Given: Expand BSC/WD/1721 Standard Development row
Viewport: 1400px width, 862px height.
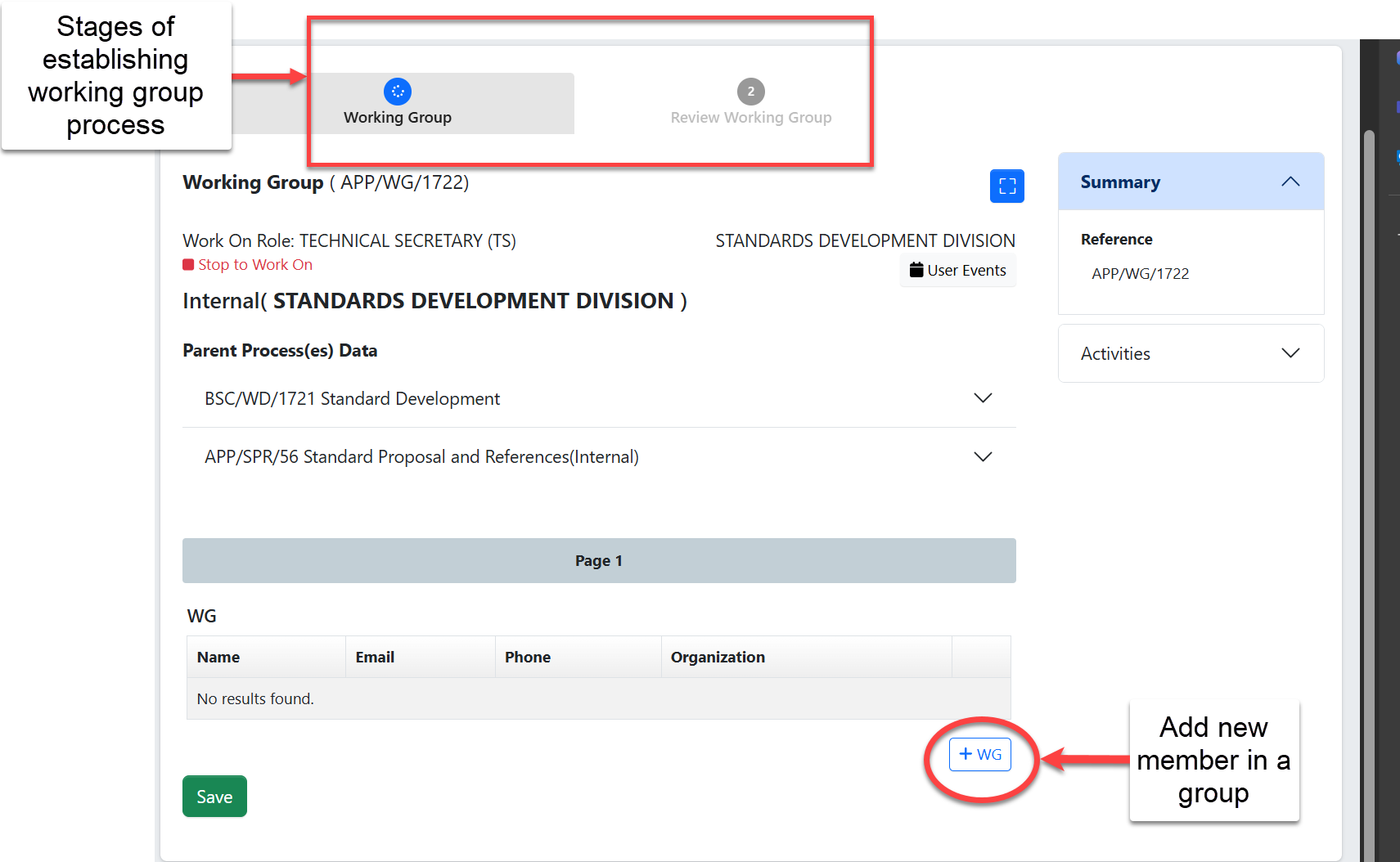Looking at the screenshot, I should [x=982, y=398].
